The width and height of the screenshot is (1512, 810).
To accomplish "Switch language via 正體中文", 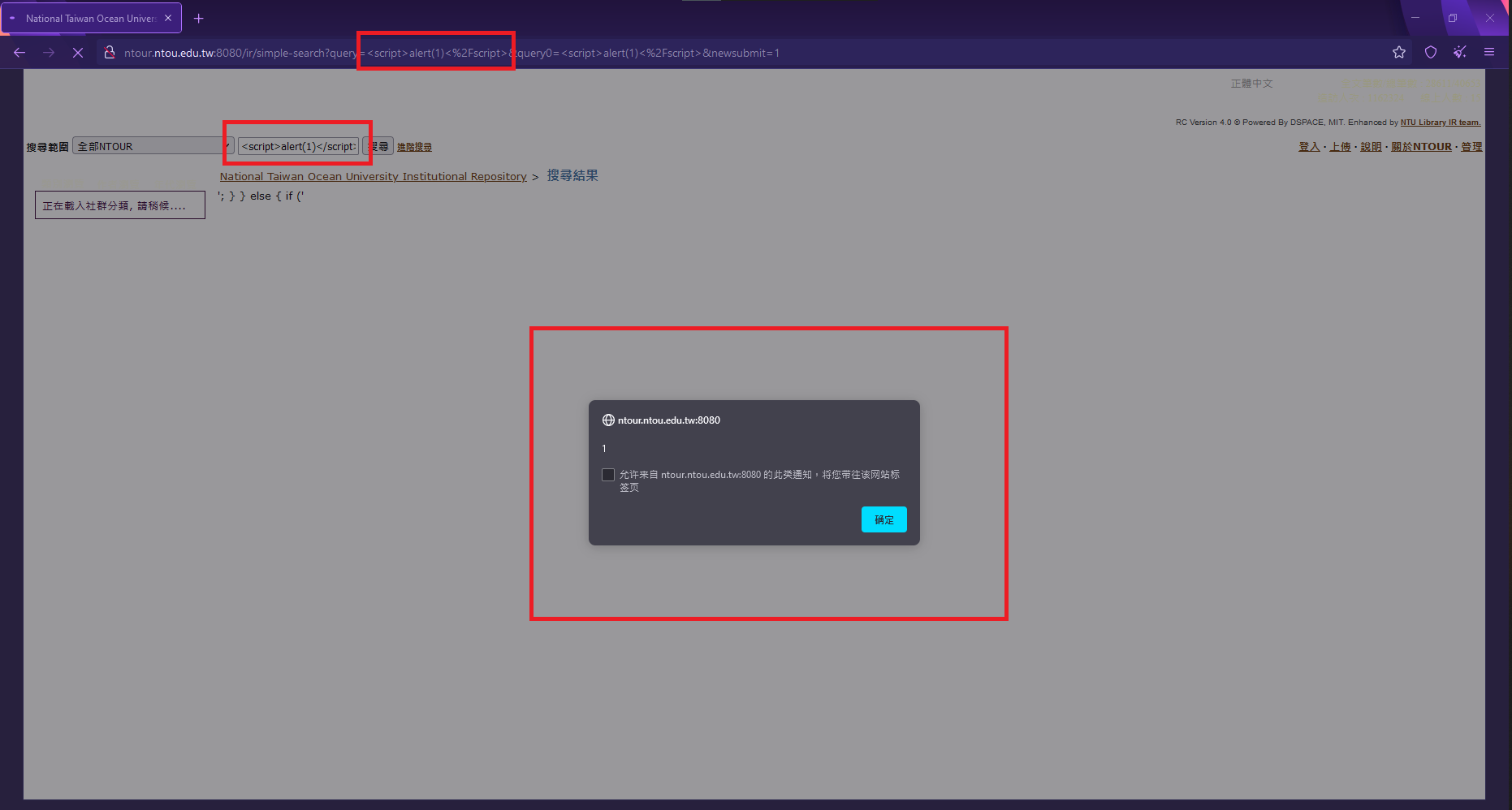I will (x=1252, y=84).
